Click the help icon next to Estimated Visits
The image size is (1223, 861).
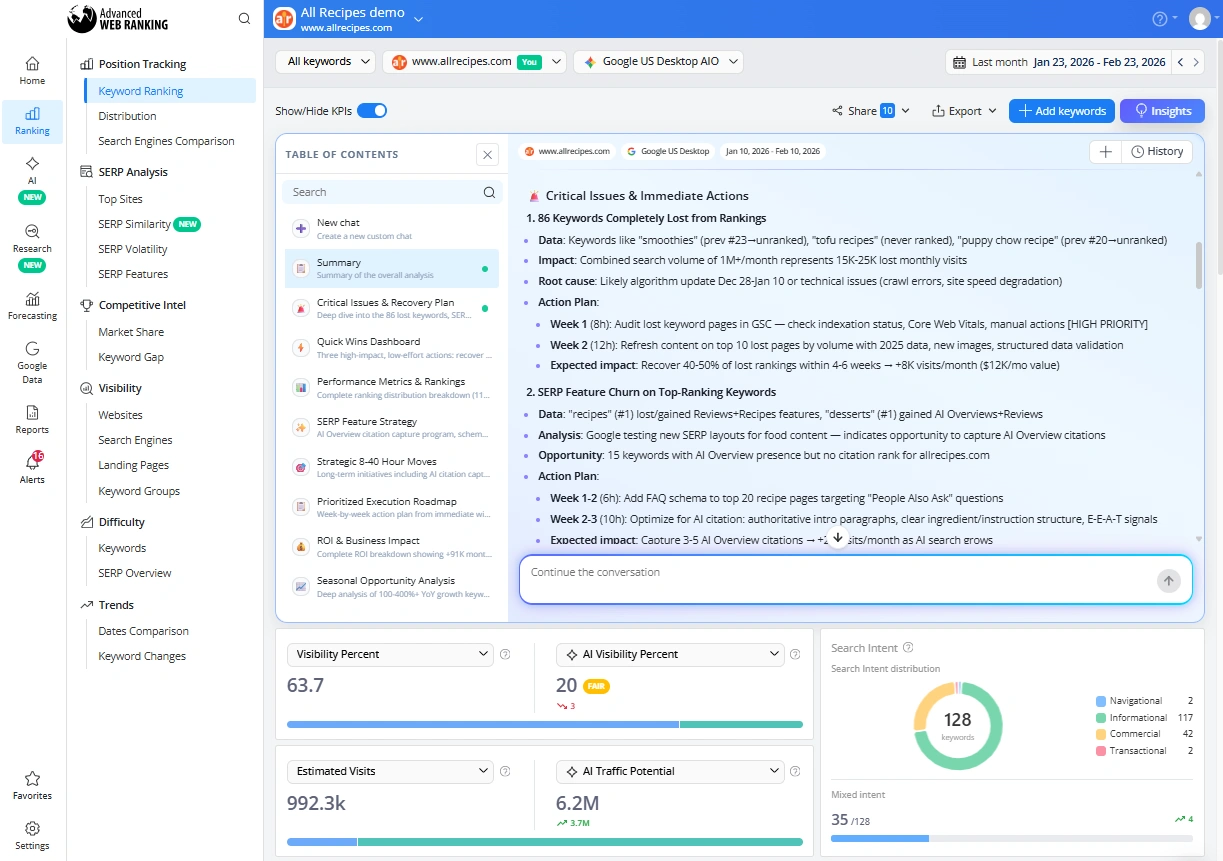505,772
